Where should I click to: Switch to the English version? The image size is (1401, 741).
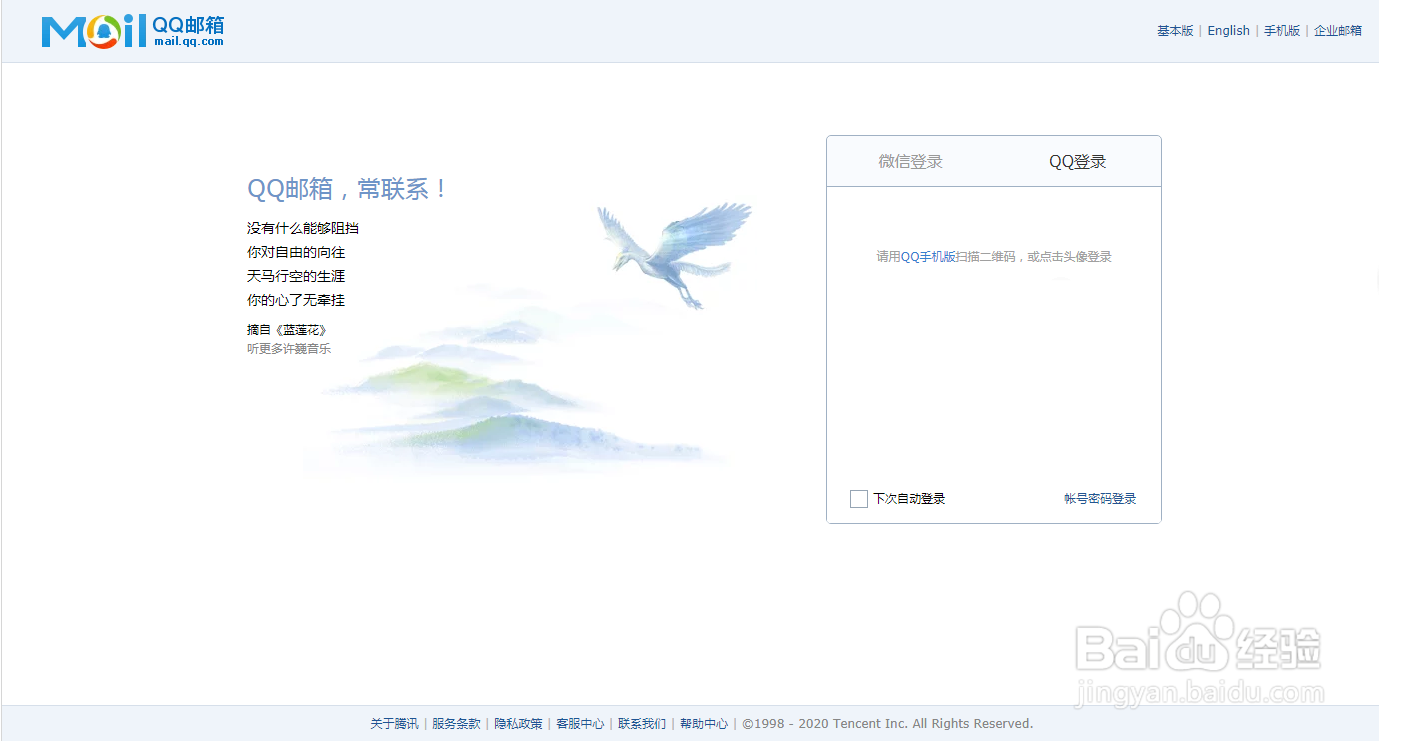(x=1228, y=31)
